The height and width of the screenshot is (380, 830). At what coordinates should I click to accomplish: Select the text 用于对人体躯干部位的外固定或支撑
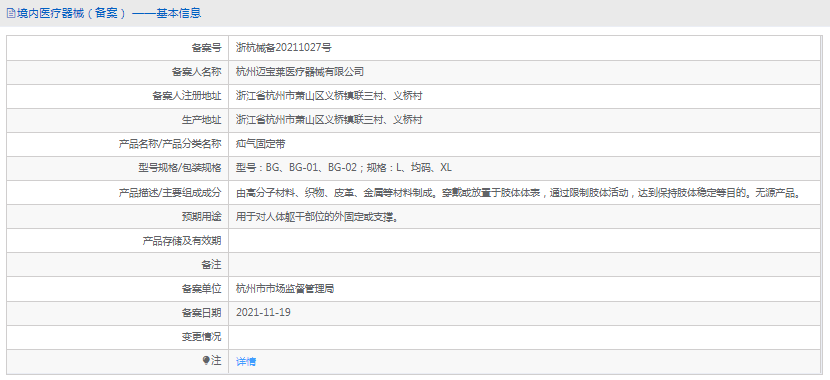(x=317, y=216)
